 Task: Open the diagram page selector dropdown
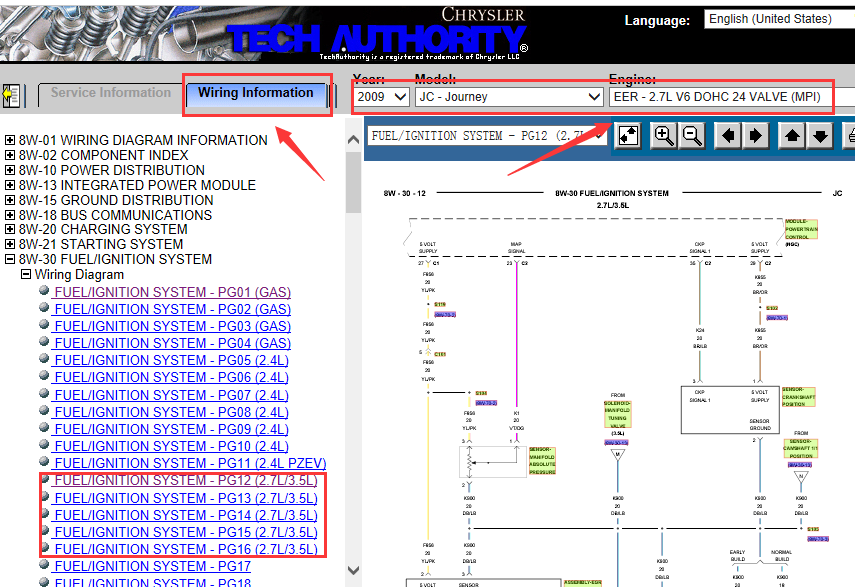click(x=487, y=136)
